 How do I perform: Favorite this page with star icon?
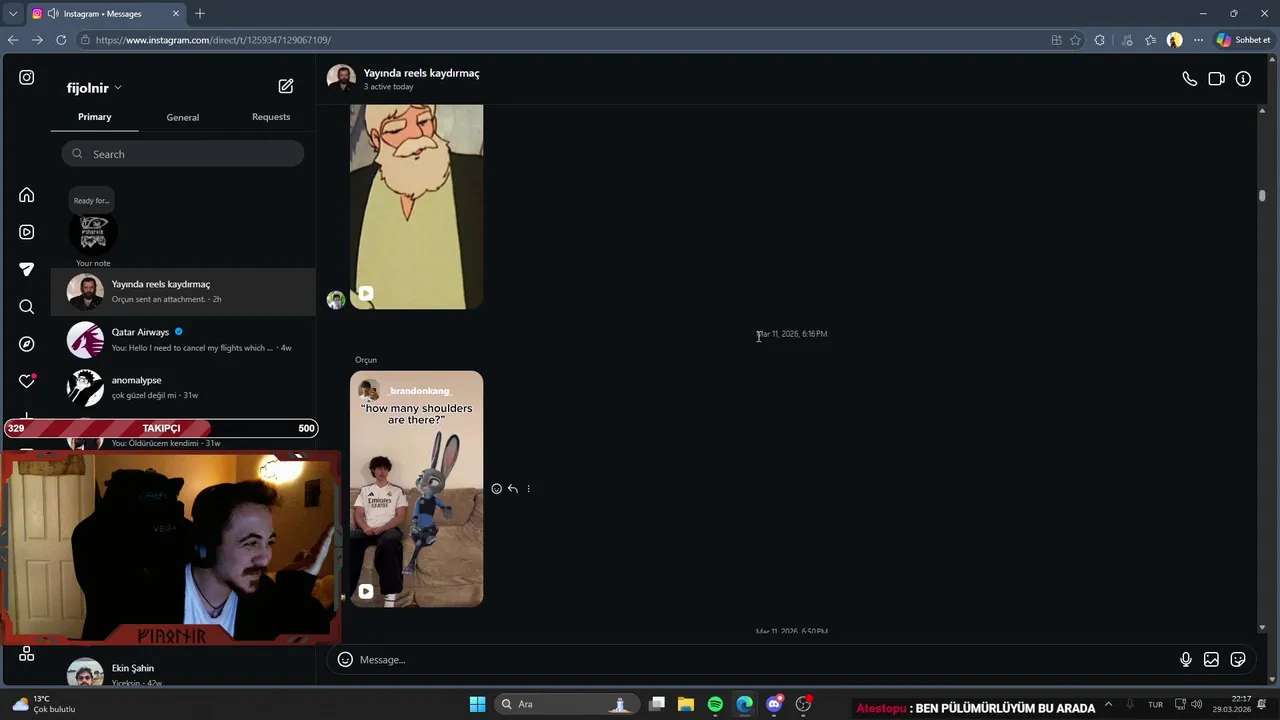(1075, 40)
